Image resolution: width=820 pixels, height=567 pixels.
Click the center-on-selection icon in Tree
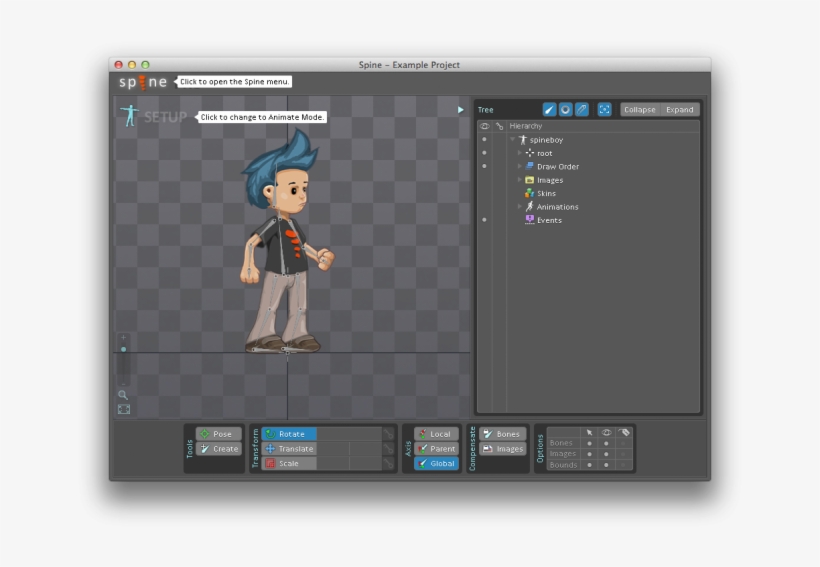coord(604,110)
